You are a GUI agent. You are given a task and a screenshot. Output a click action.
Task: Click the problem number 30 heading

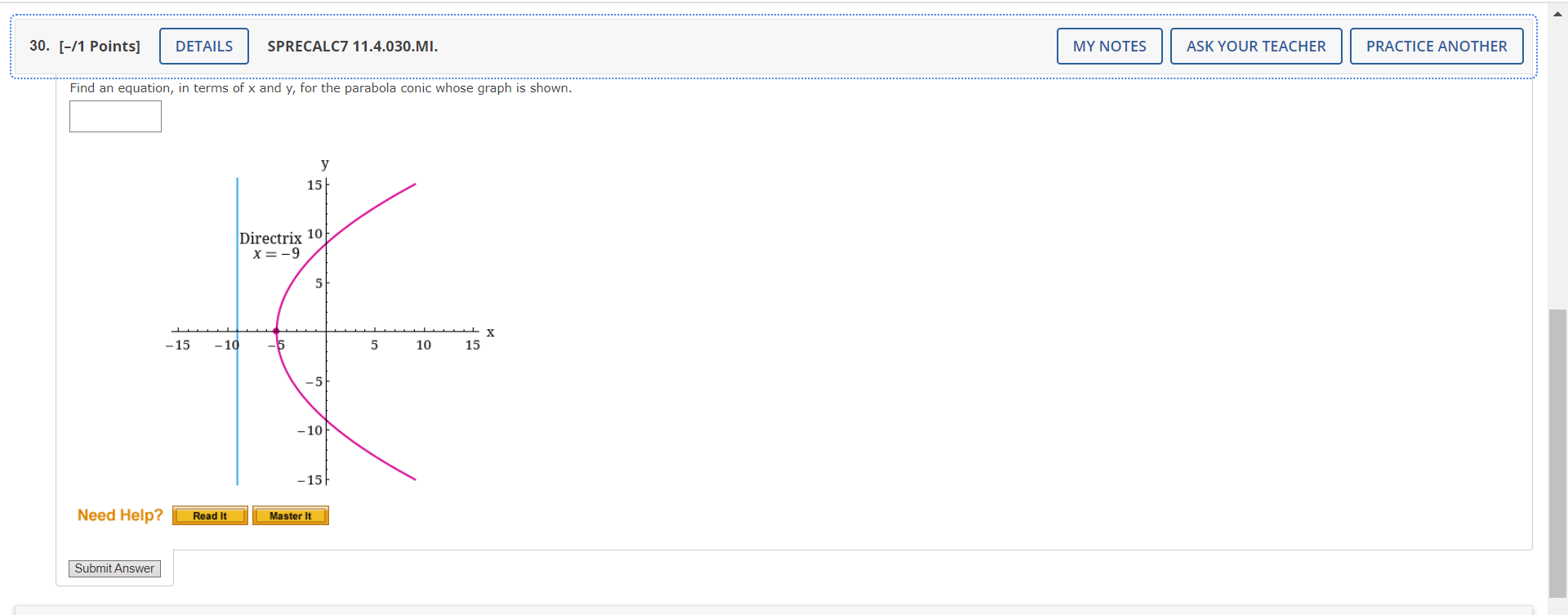pos(38,46)
